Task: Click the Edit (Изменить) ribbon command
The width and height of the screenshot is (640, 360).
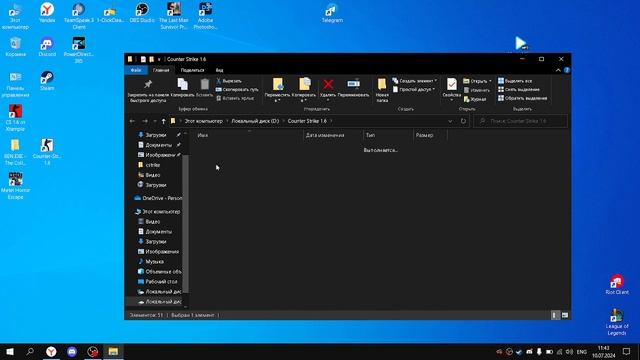Action: [476, 90]
